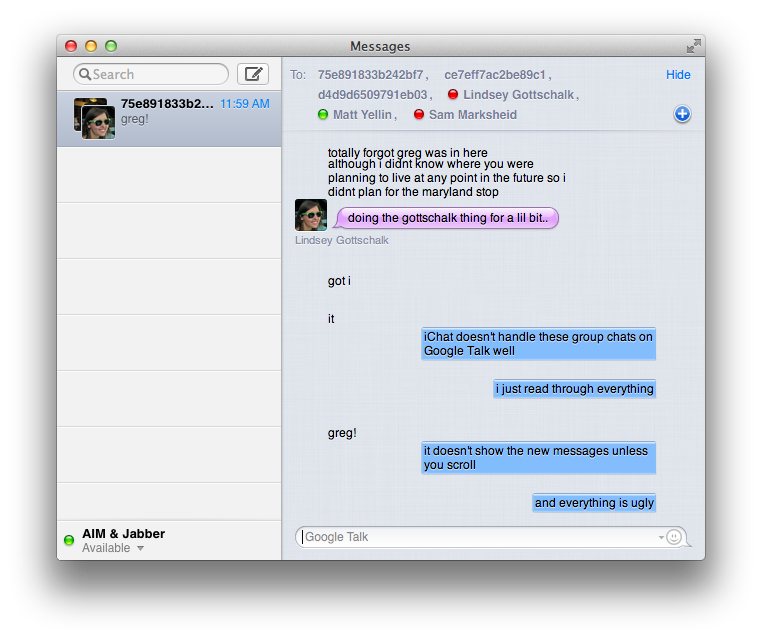Image resolution: width=762 pixels, height=639 pixels.
Task: Click the pink 'doing the gottschalk thing' bubble
Action: tap(447, 218)
